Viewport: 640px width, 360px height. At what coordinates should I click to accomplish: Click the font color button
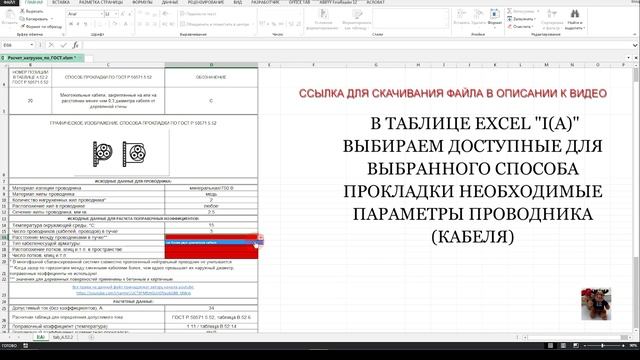[125, 24]
